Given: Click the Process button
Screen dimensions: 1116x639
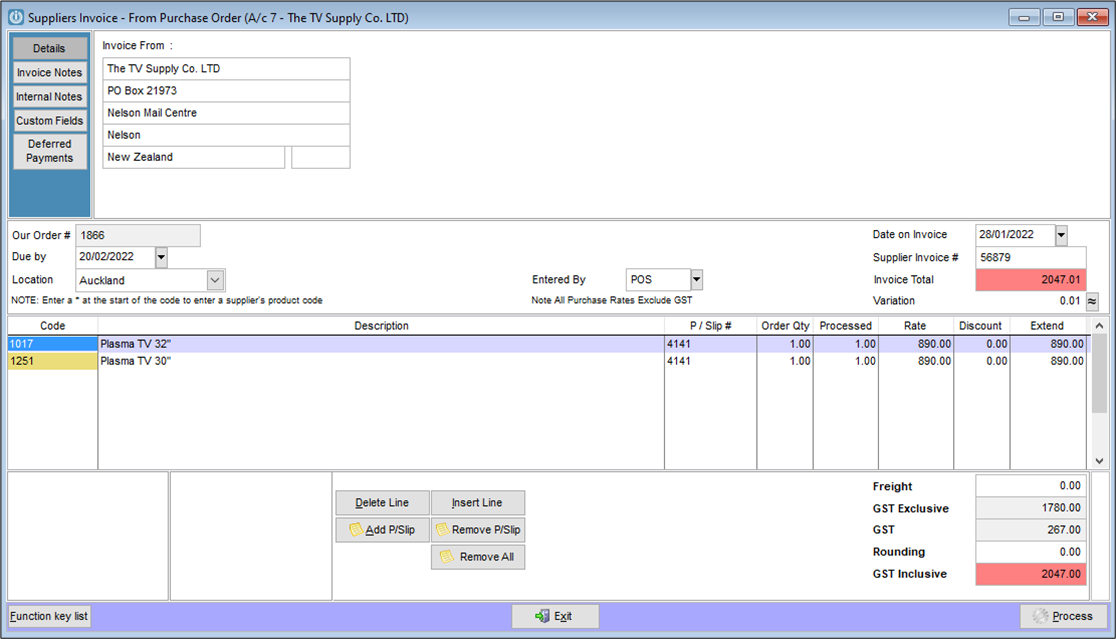Looking at the screenshot, I should [x=1065, y=616].
